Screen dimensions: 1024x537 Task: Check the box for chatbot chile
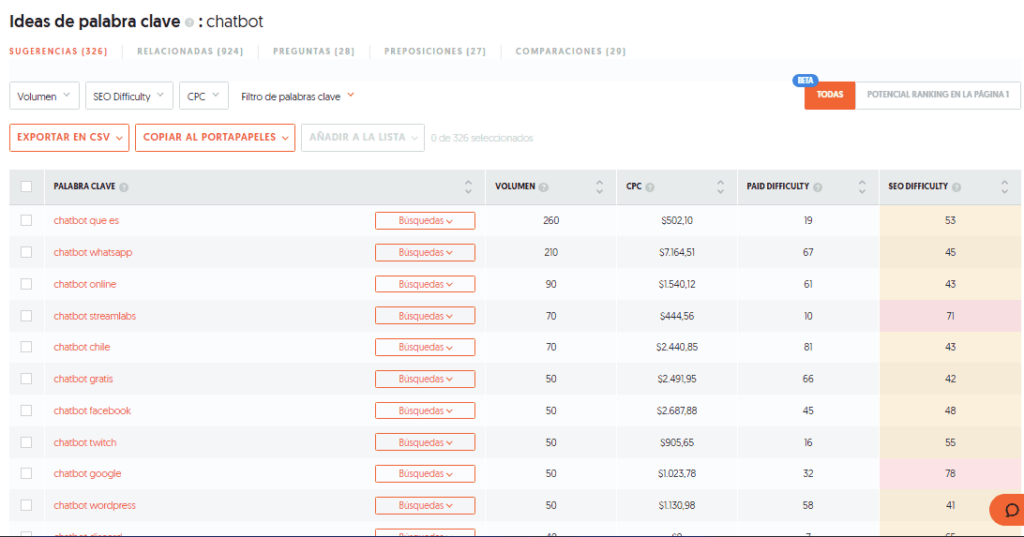click(x=26, y=347)
